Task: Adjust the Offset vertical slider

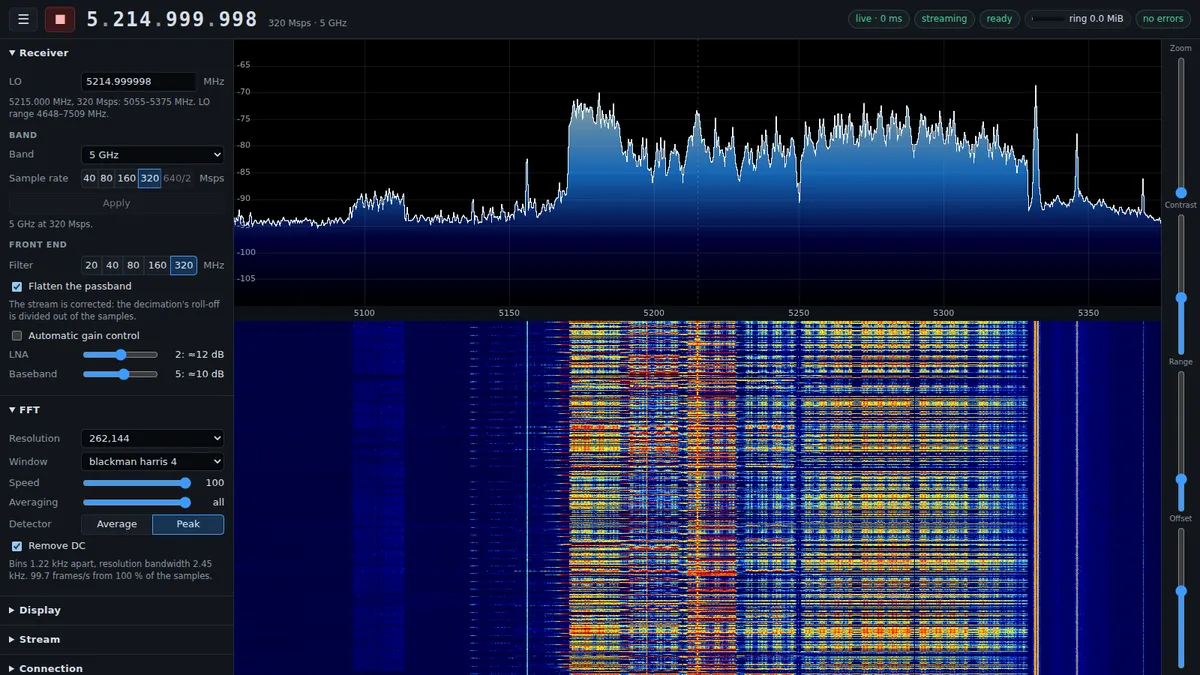Action: coord(1181,597)
